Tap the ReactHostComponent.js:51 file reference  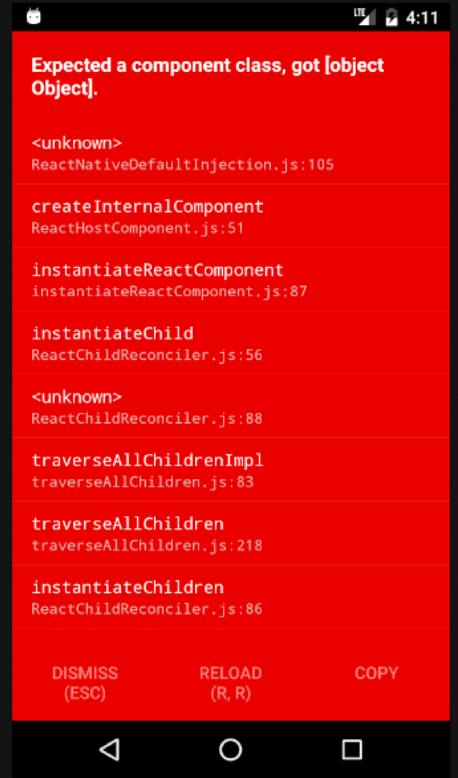pyautogui.click(x=137, y=228)
